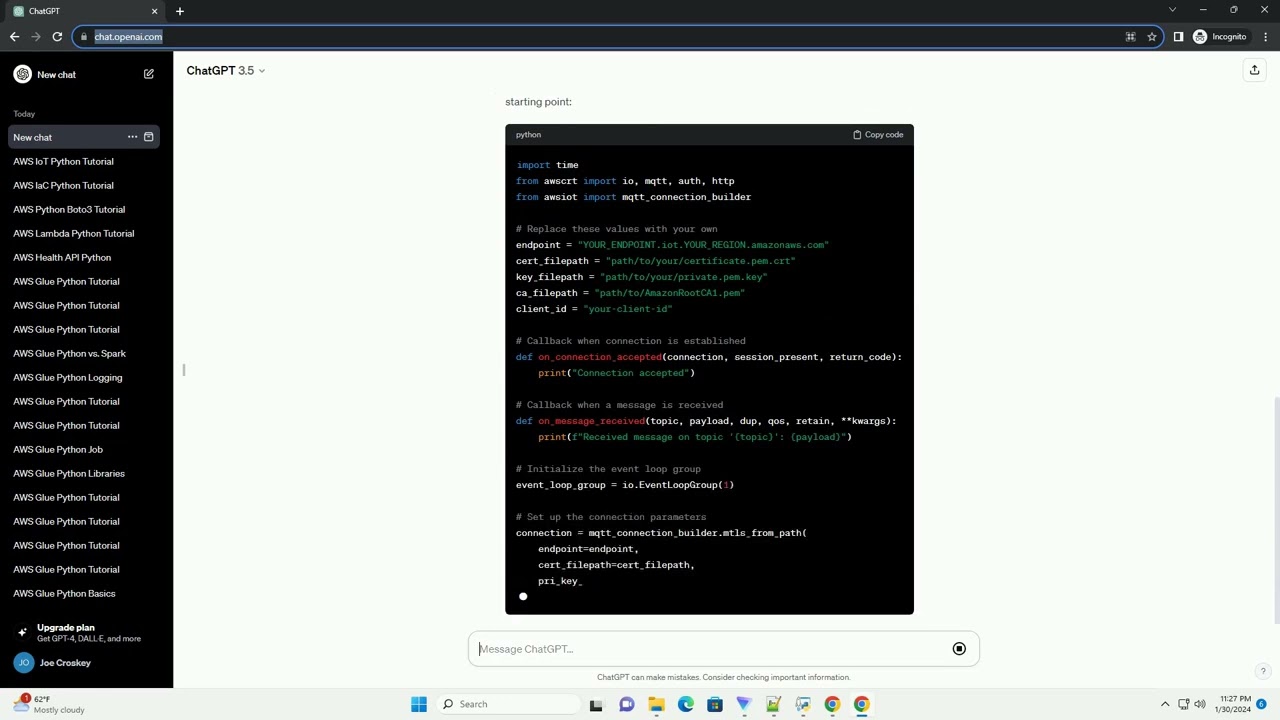The height and width of the screenshot is (720, 1280).
Task: Collapse the sidebar using the handle
Action: coord(183,370)
